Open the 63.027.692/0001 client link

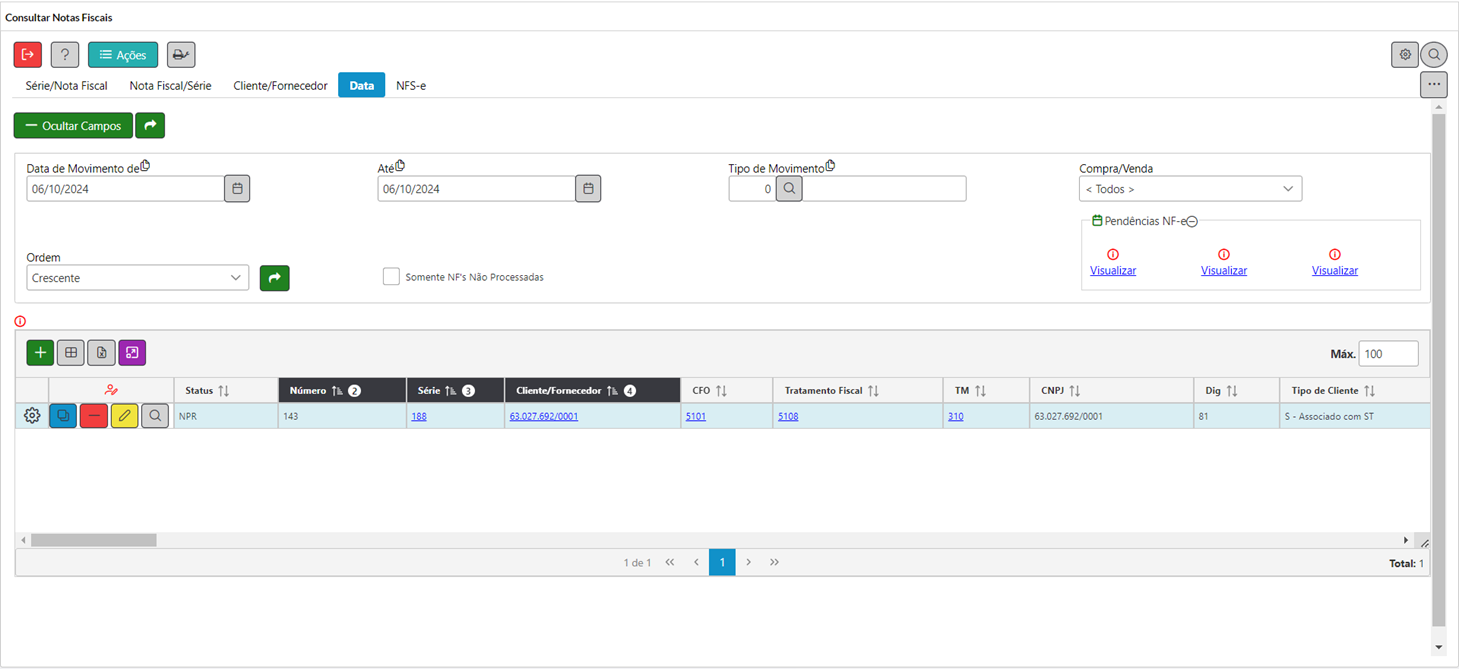click(544, 416)
